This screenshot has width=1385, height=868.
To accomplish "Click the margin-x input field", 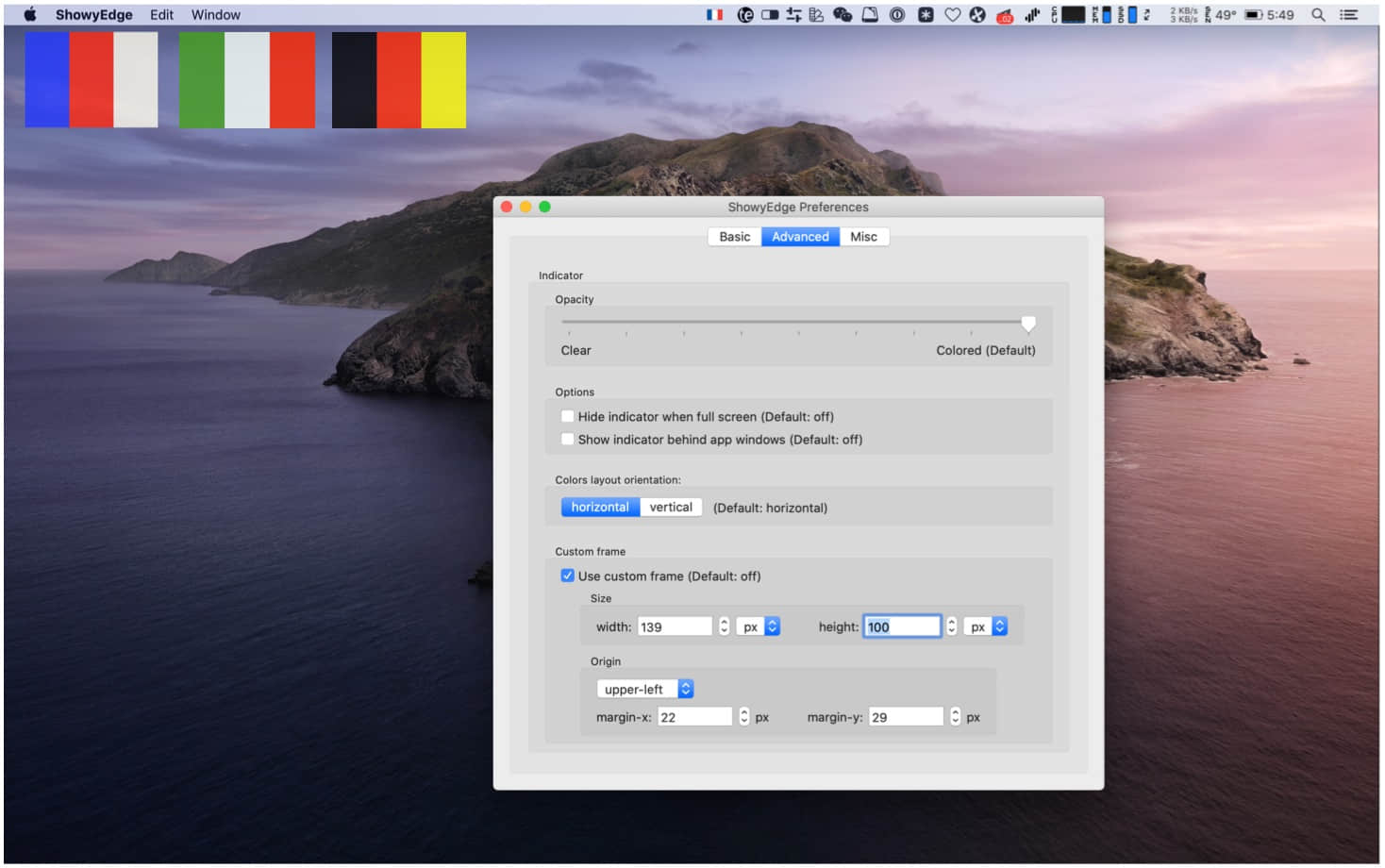I will (694, 718).
